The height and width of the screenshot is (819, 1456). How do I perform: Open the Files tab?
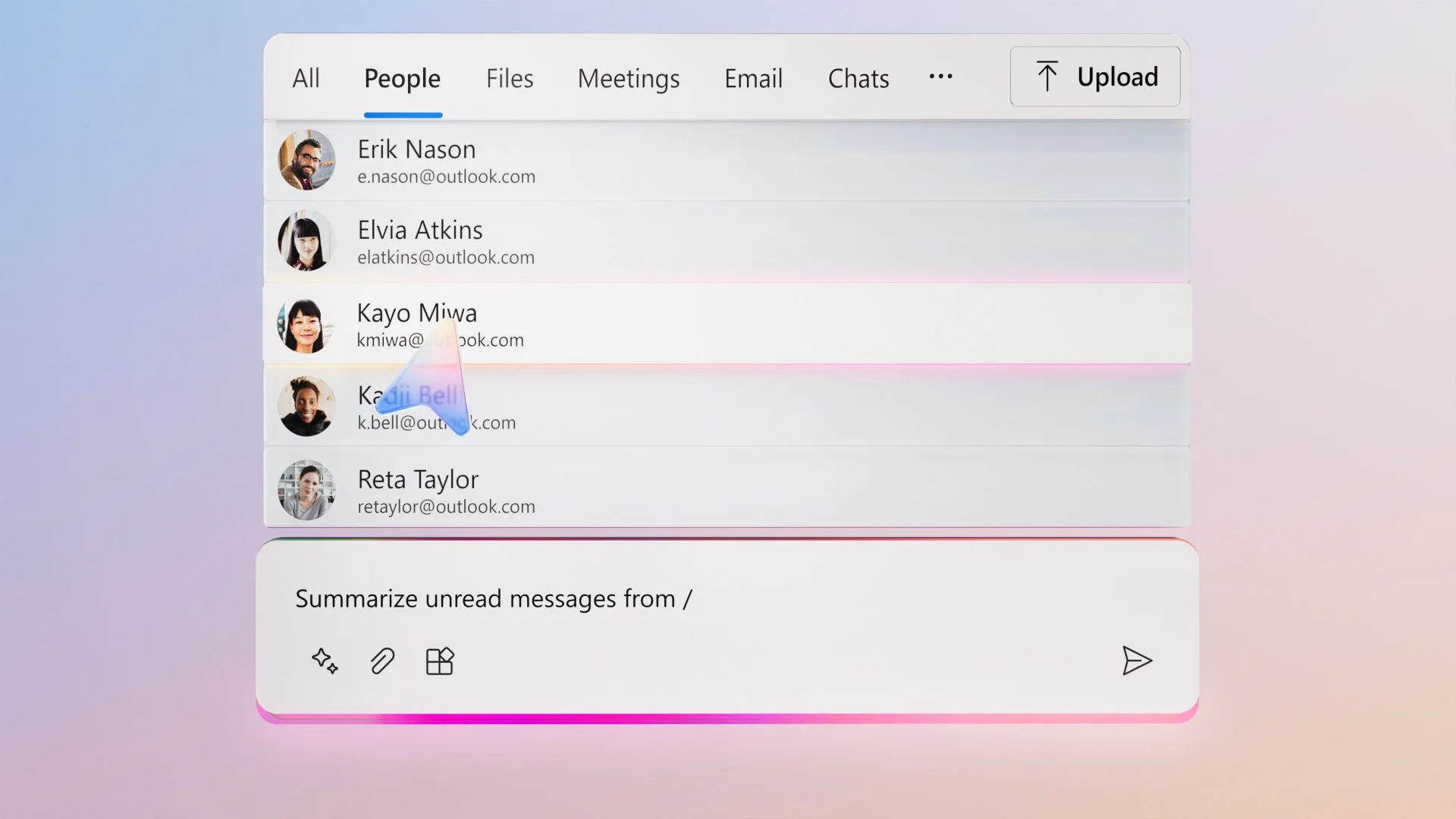tap(510, 78)
